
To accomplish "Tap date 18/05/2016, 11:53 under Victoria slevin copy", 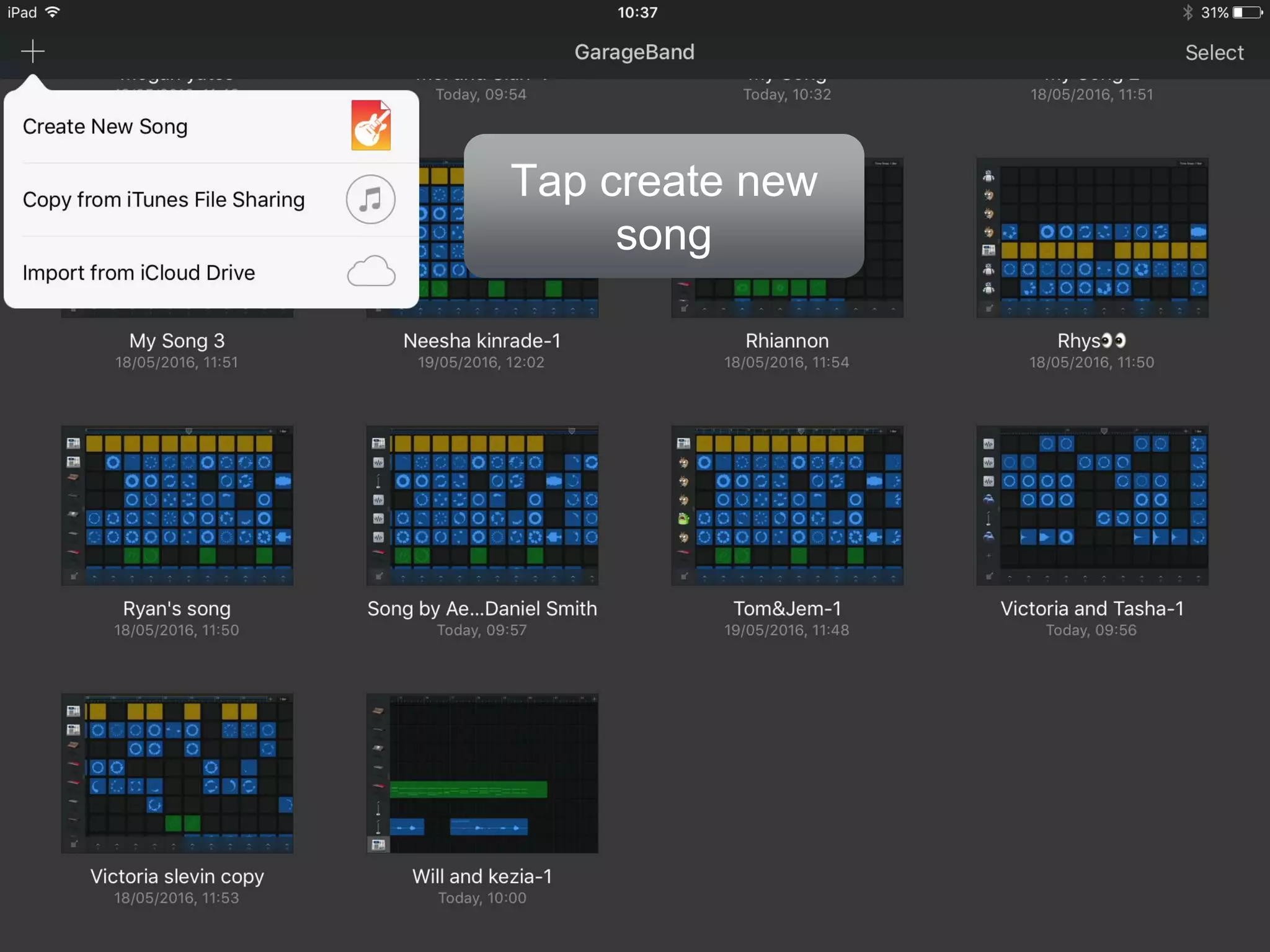I will coord(177,898).
